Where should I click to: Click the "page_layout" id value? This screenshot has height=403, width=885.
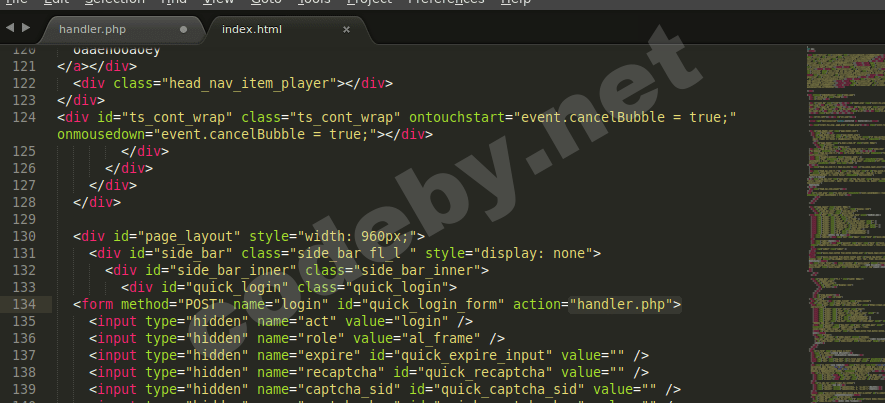pyautogui.click(x=189, y=236)
